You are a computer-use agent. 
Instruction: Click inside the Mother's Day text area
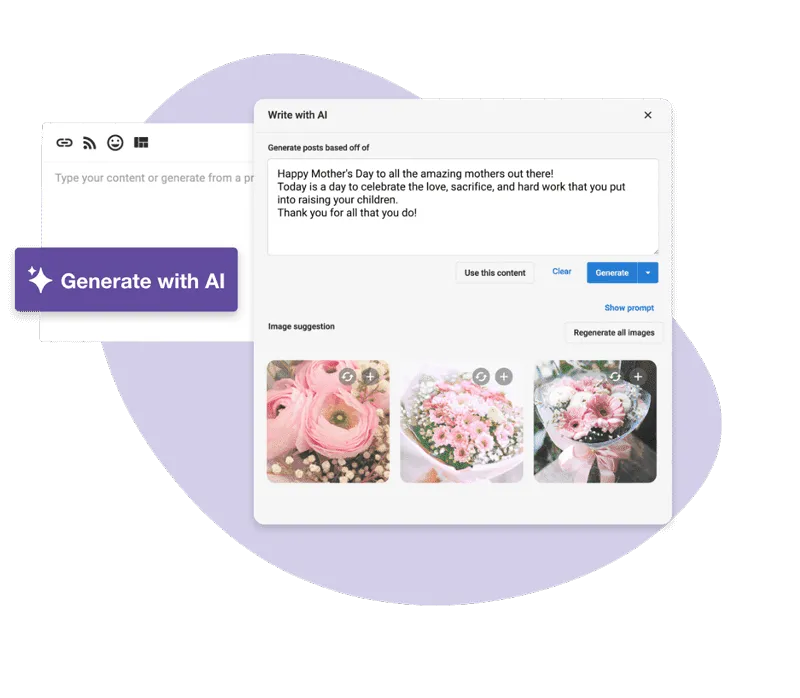[x=463, y=207]
